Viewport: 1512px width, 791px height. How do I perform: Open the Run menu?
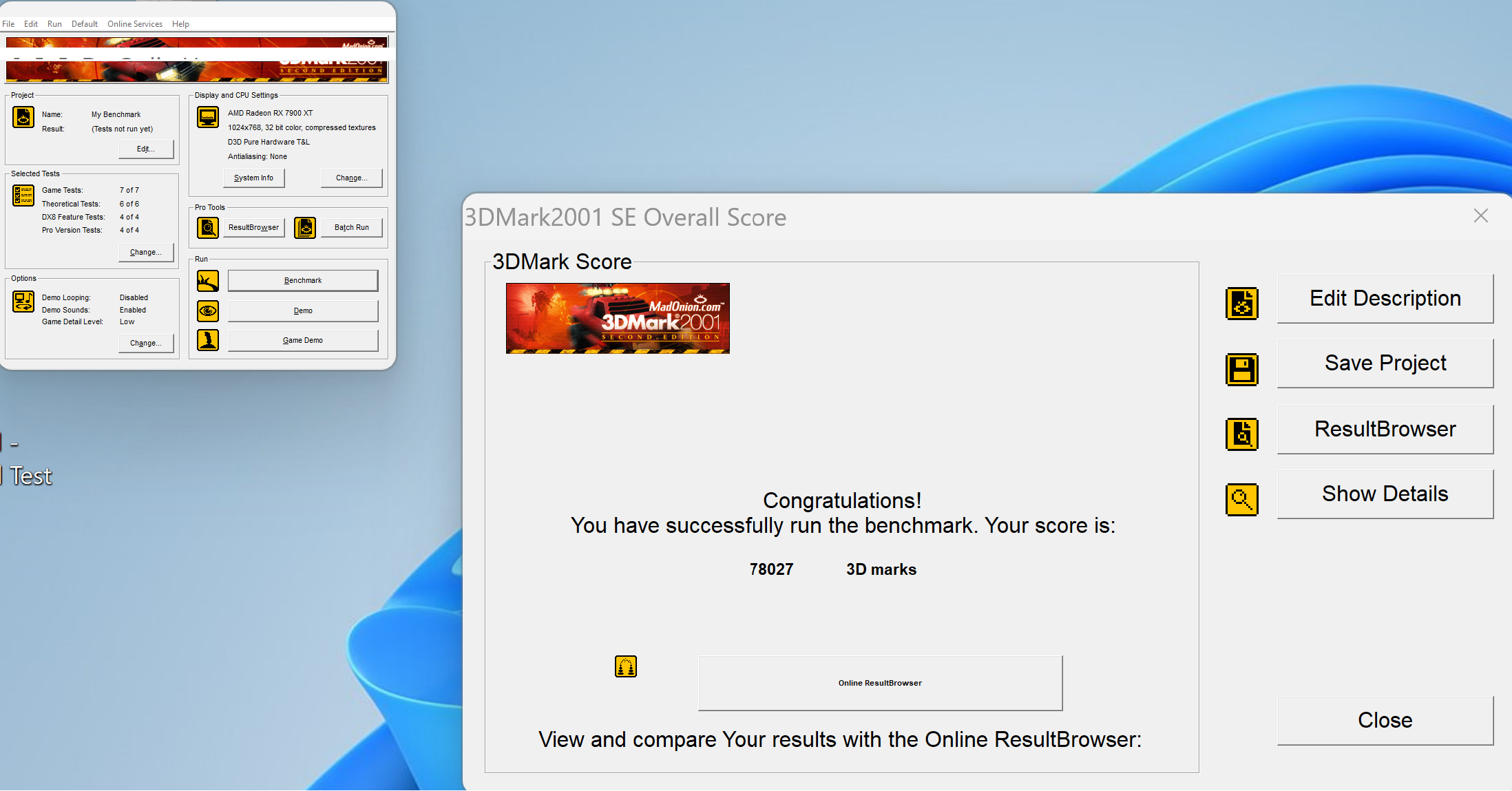54,24
